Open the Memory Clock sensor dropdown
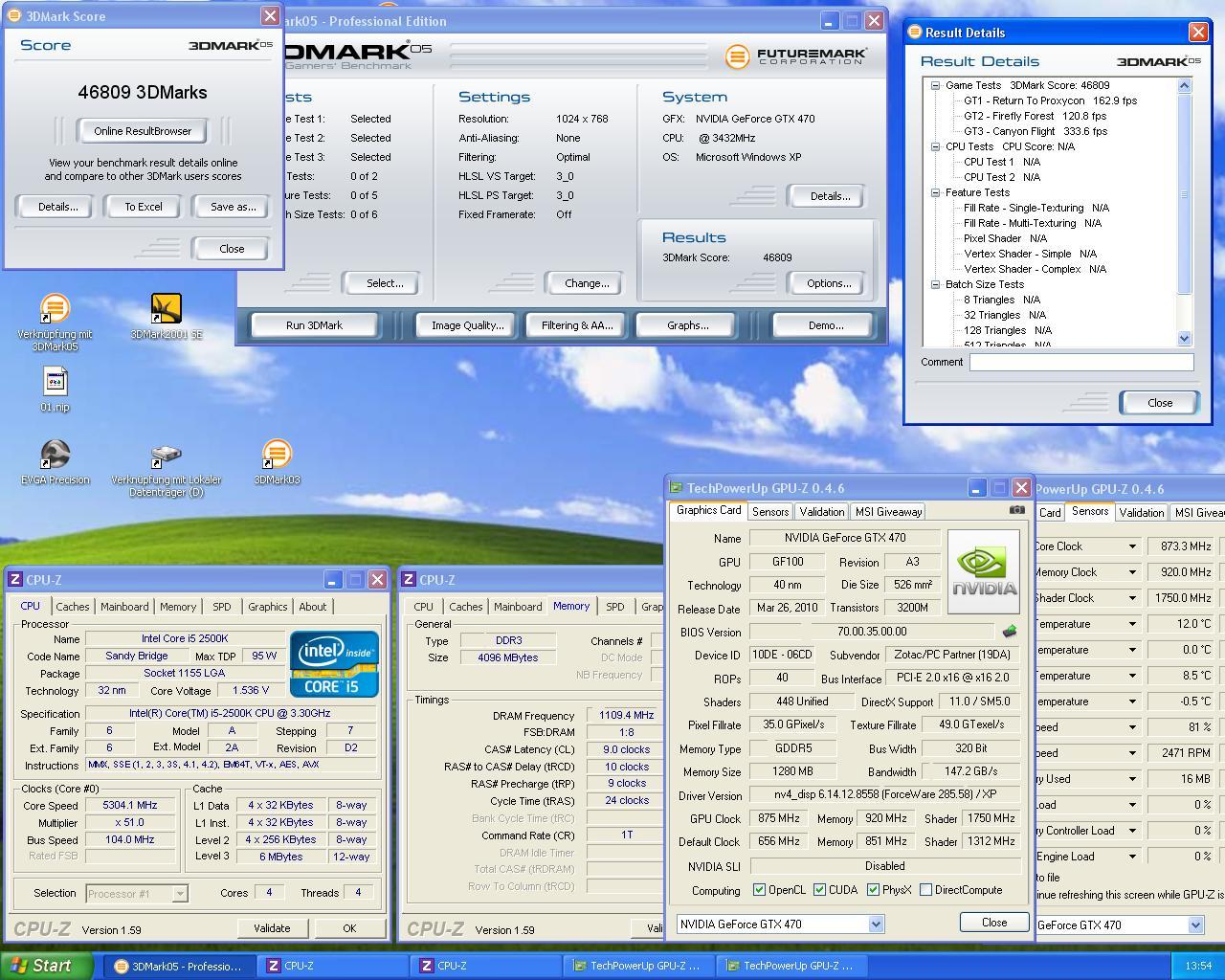Image resolution: width=1225 pixels, height=980 pixels. point(1132,572)
